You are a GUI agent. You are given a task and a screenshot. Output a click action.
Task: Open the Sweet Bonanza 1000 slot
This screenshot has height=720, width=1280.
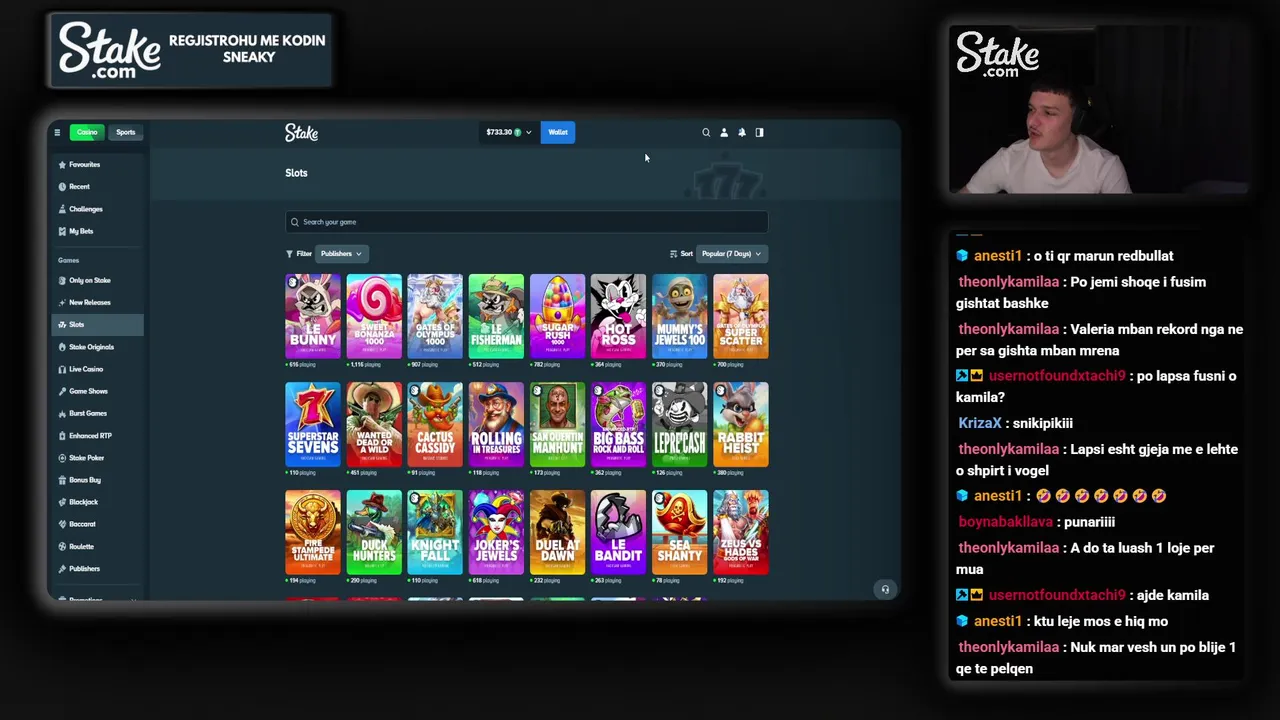click(x=374, y=316)
